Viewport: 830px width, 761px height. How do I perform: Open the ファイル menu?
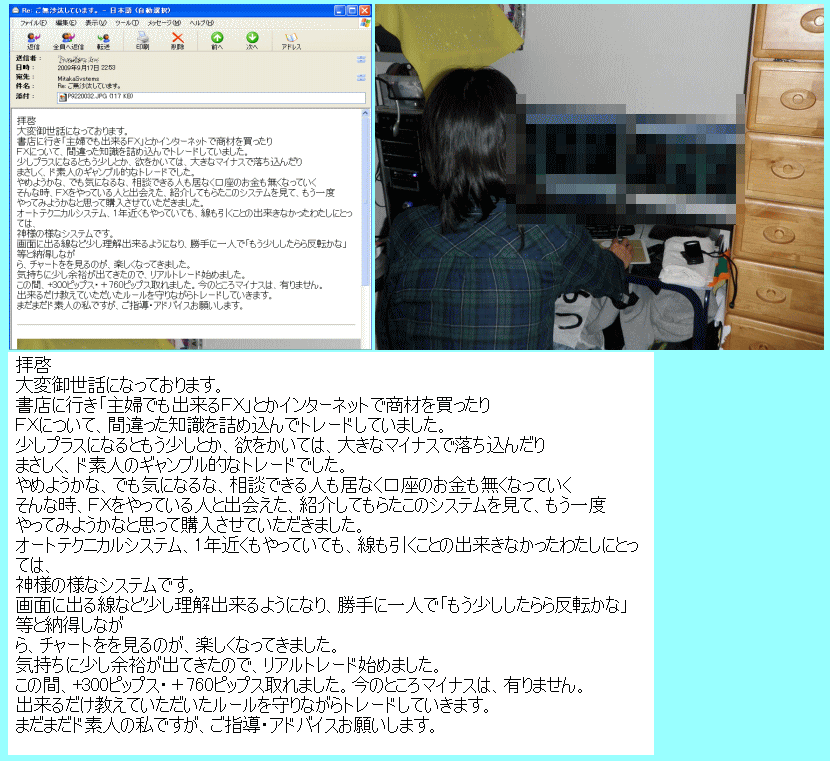click(x=33, y=23)
